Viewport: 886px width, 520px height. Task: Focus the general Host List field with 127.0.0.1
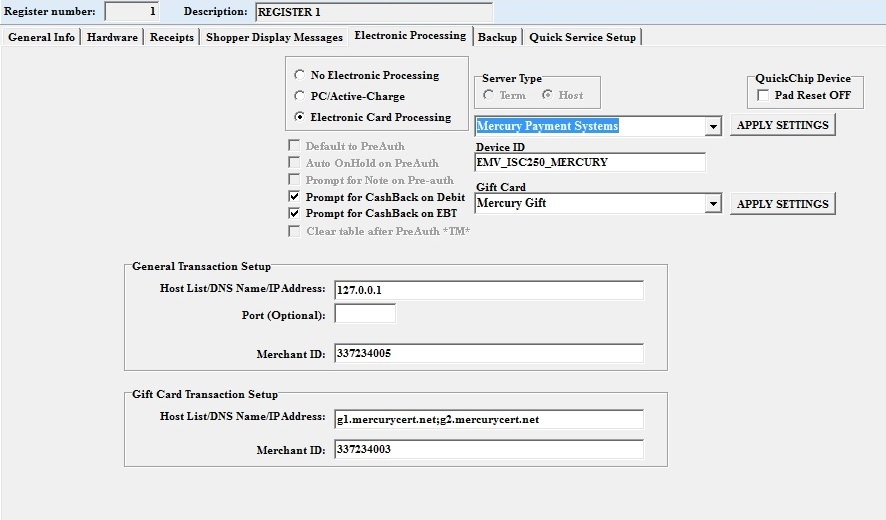pos(488,290)
